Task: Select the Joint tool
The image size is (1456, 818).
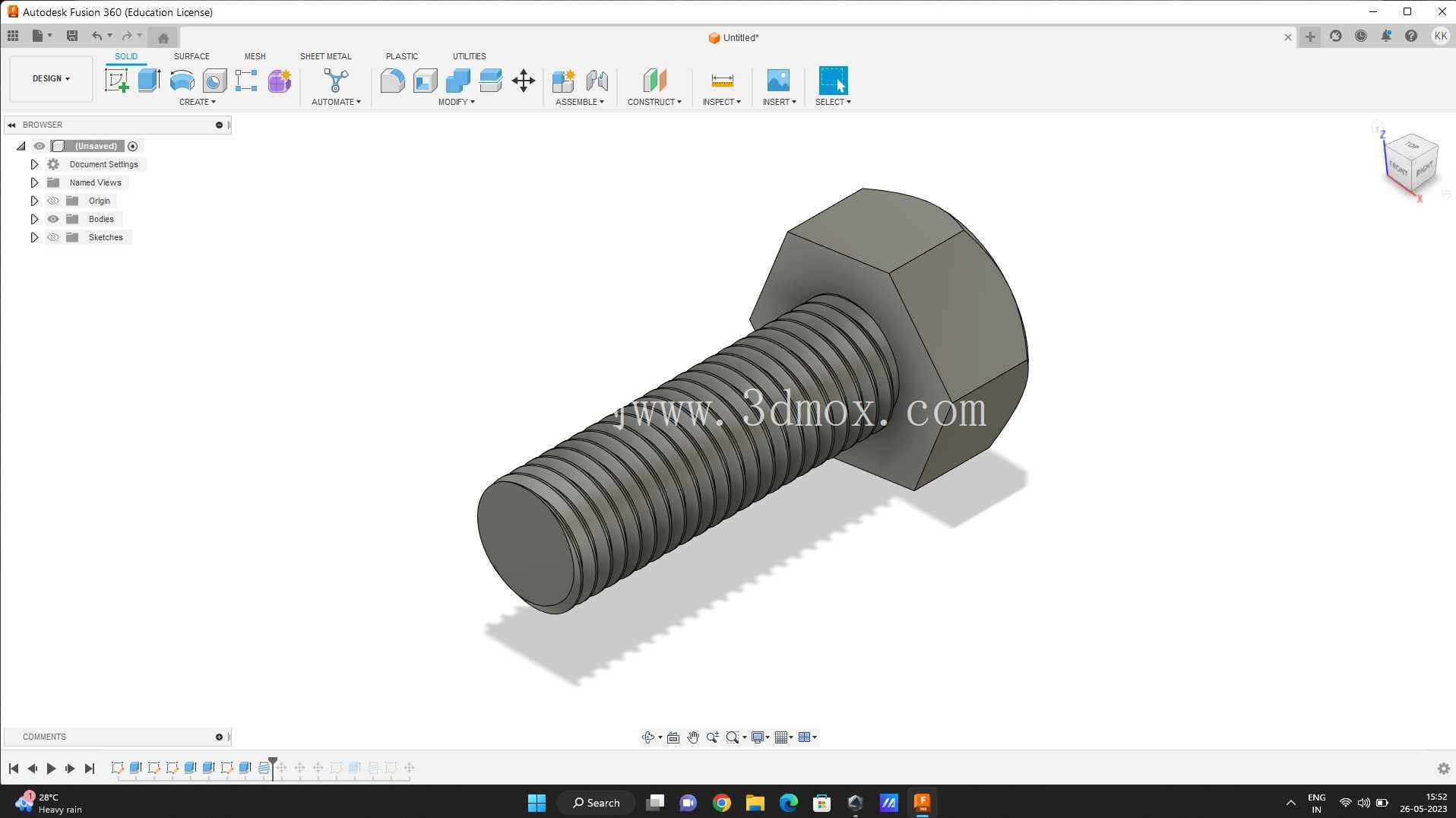Action: [597, 81]
